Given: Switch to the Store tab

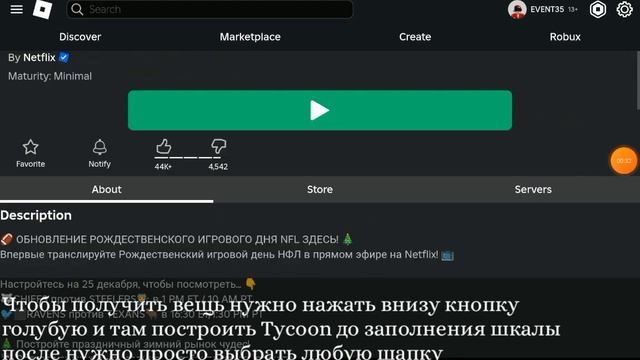Looking at the screenshot, I should coord(320,189).
